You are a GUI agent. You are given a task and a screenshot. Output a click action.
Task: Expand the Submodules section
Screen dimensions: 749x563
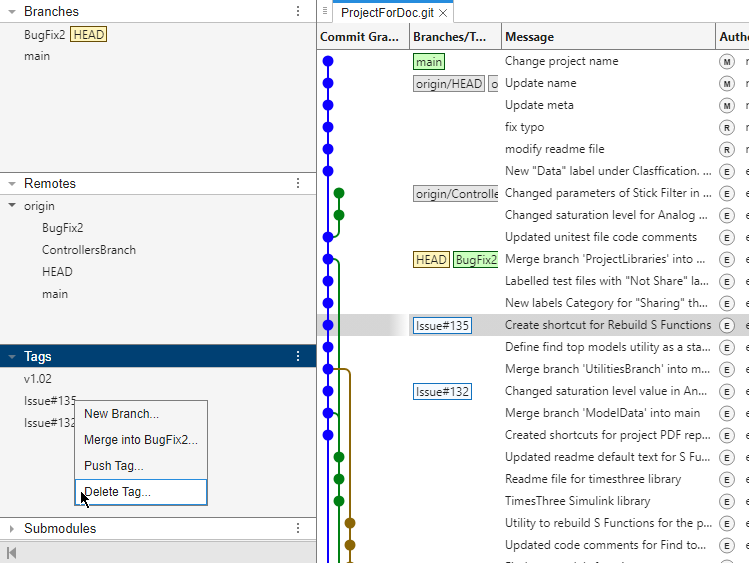coord(12,528)
